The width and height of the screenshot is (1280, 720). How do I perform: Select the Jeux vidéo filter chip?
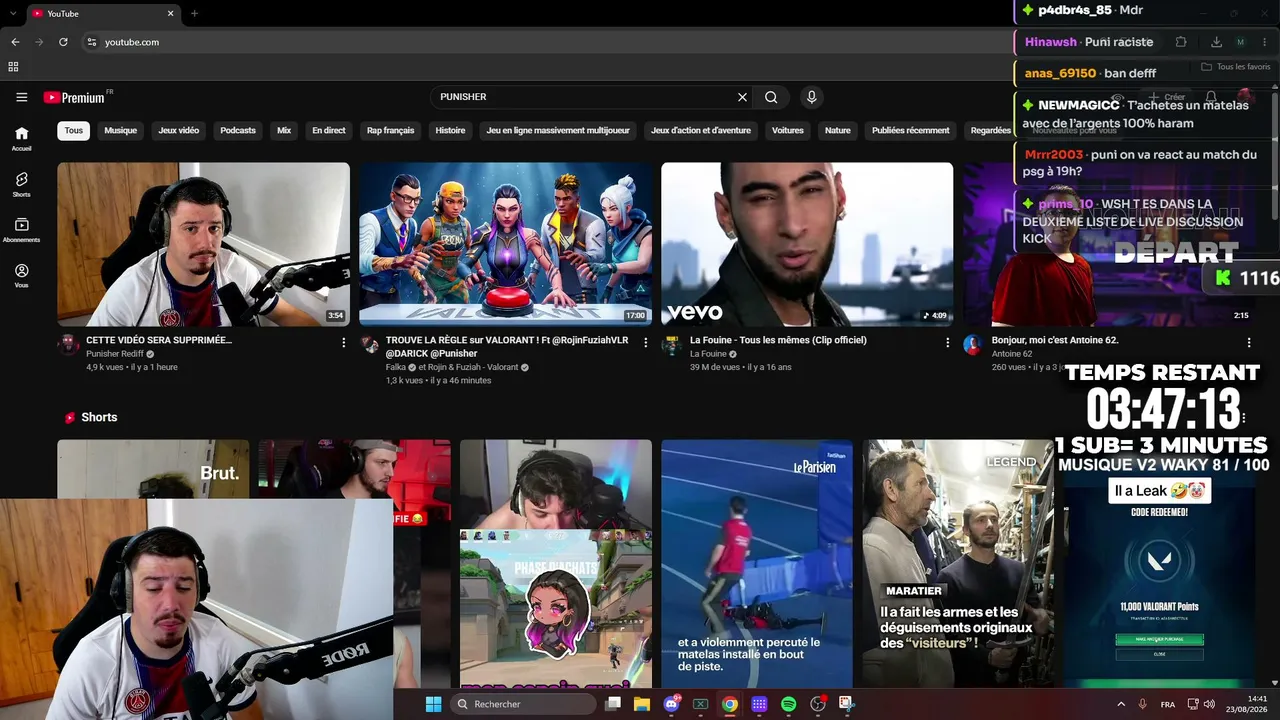pos(179,130)
